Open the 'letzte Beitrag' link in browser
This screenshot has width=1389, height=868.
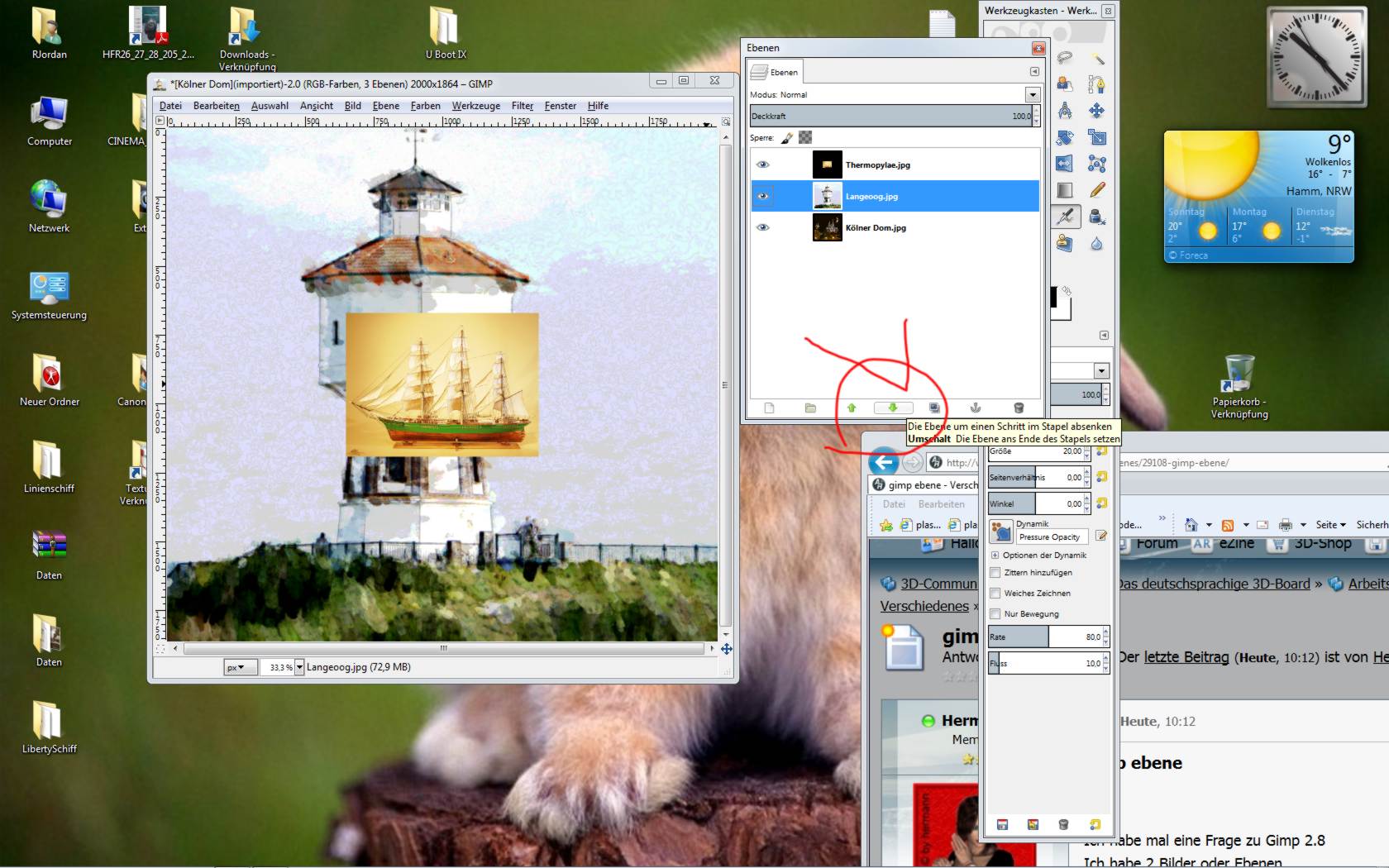[x=1186, y=657]
